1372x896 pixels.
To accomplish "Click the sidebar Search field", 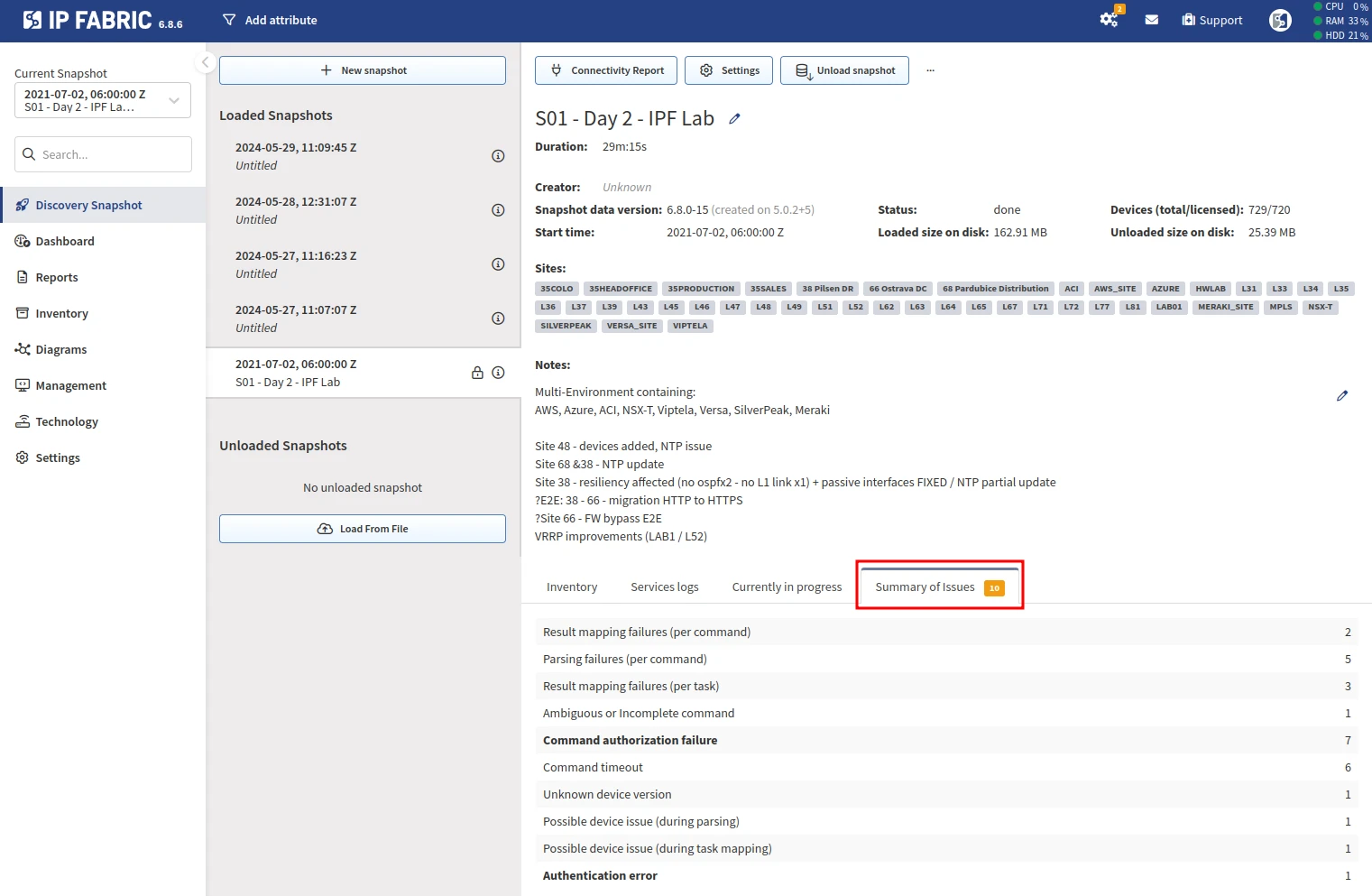I will pos(104,154).
